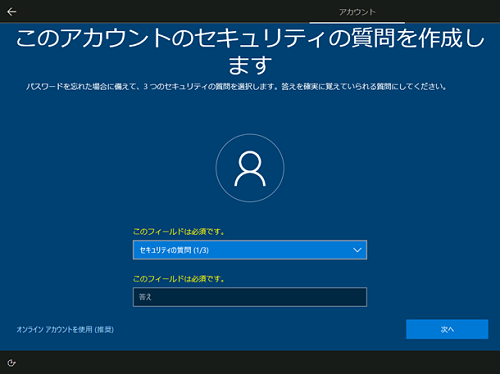Focus the 答え answer input field
Screen dimensions: 500x374
tap(250, 297)
